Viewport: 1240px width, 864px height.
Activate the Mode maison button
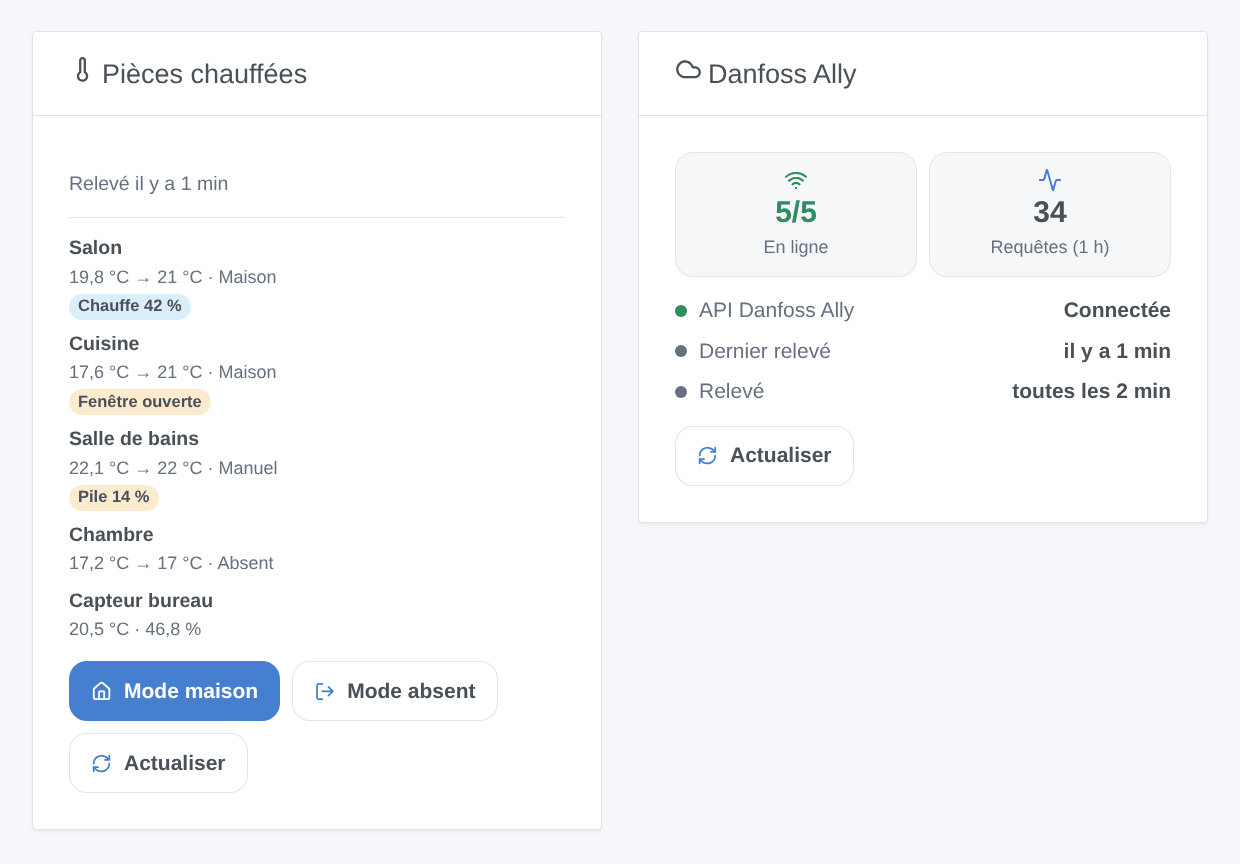coord(174,691)
